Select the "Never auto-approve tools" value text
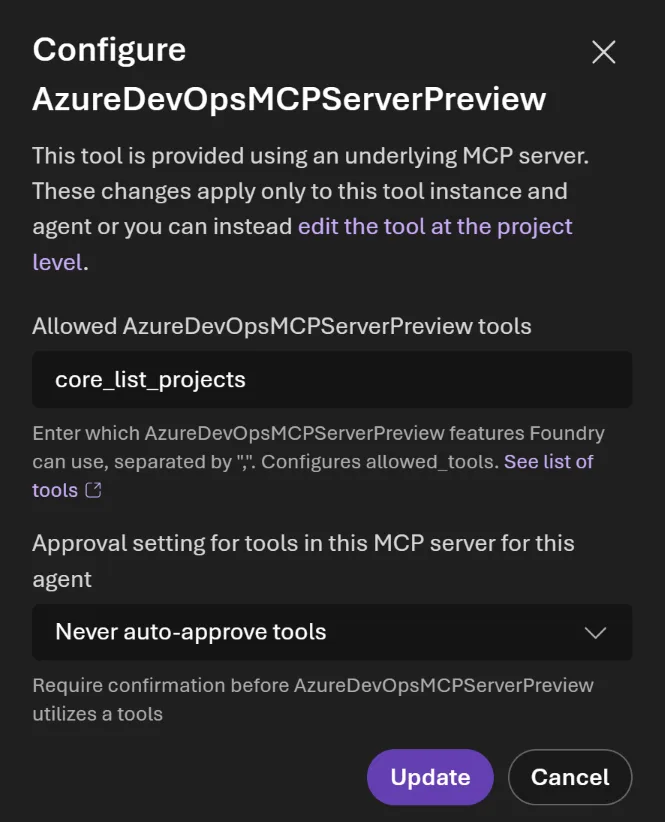The width and height of the screenshot is (665, 822). tap(190, 632)
